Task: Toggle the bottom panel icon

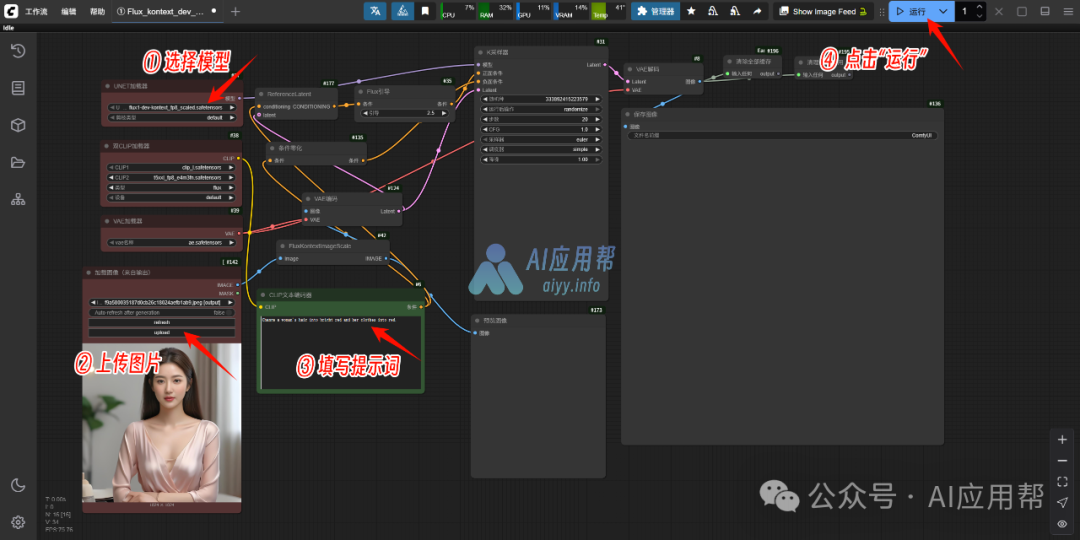Action: (1045, 11)
